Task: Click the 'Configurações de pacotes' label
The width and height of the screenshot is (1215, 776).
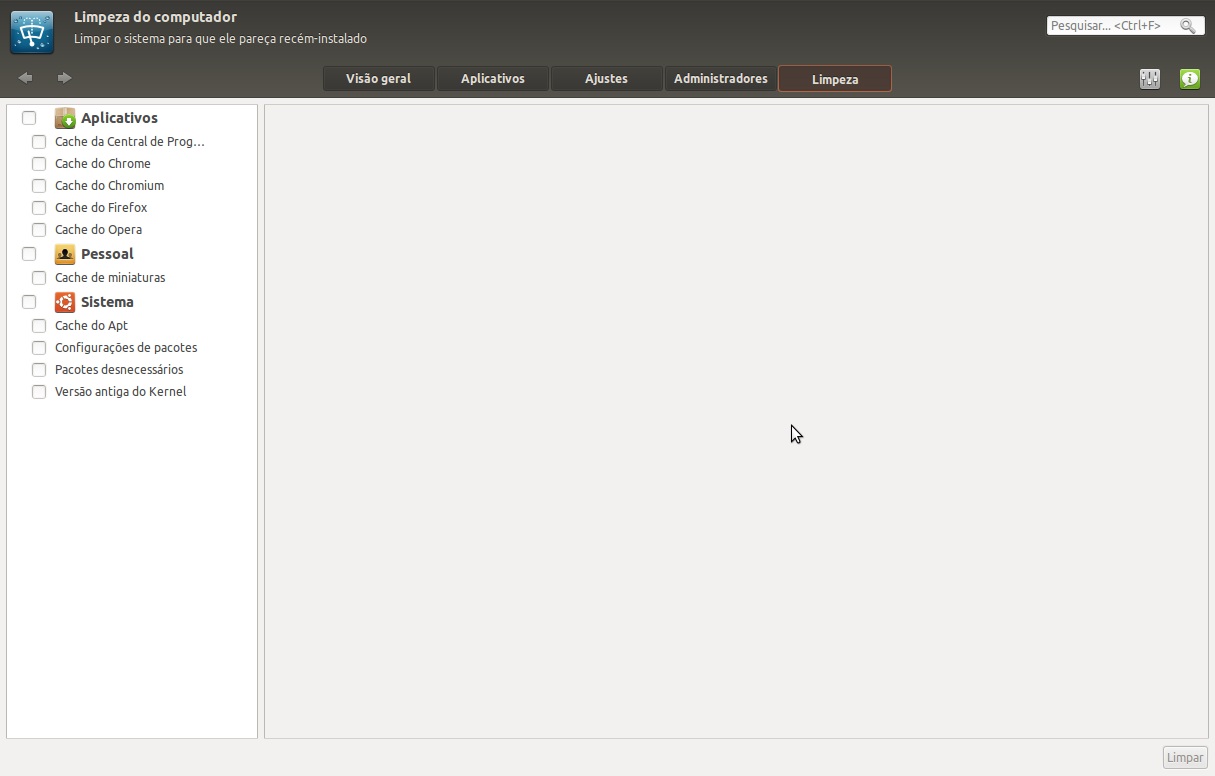Action: click(x=126, y=348)
